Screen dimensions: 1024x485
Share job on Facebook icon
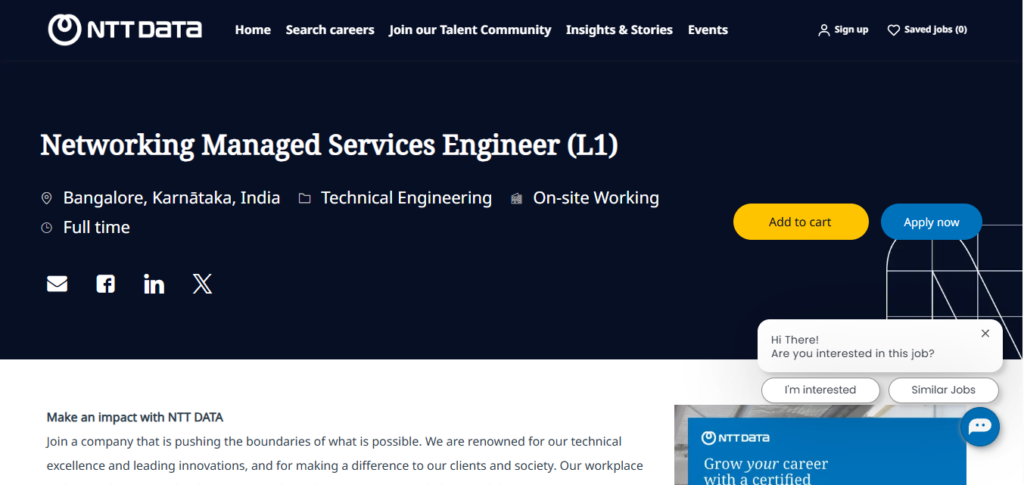point(105,284)
